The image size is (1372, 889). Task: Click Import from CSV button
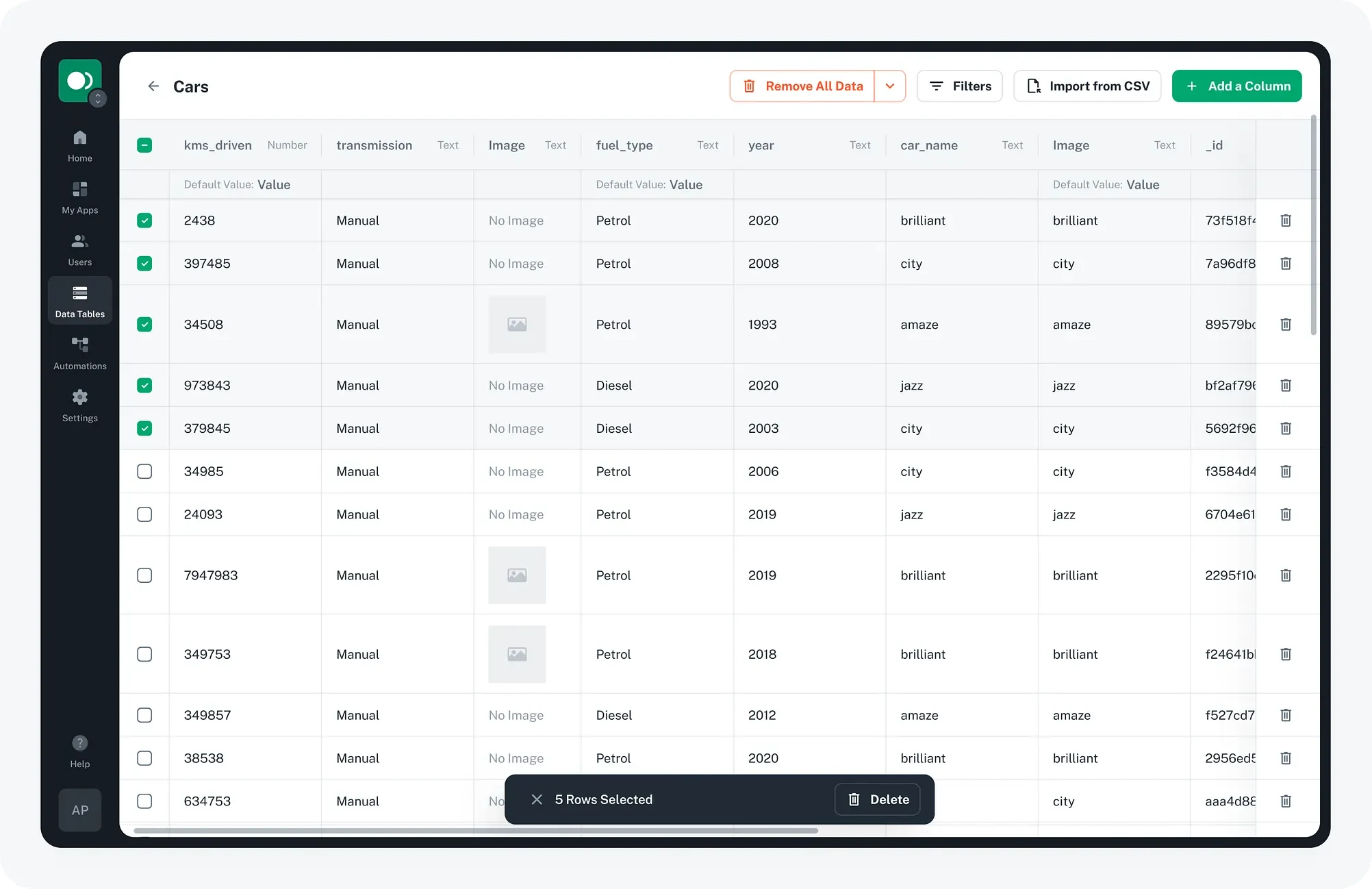tap(1087, 86)
